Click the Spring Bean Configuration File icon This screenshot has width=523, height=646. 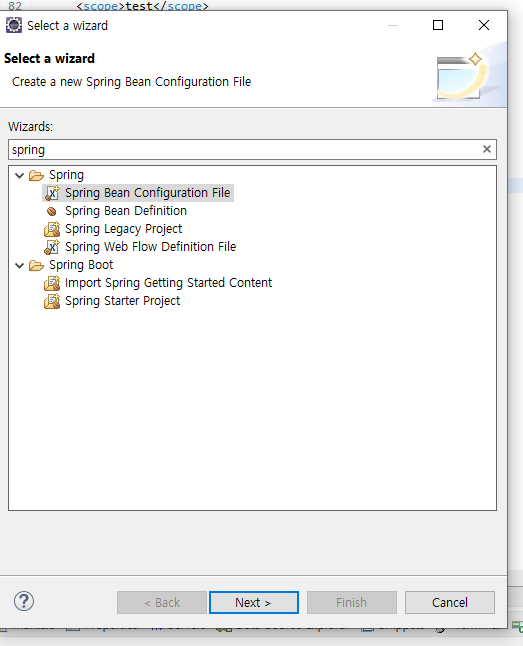tap(52, 193)
